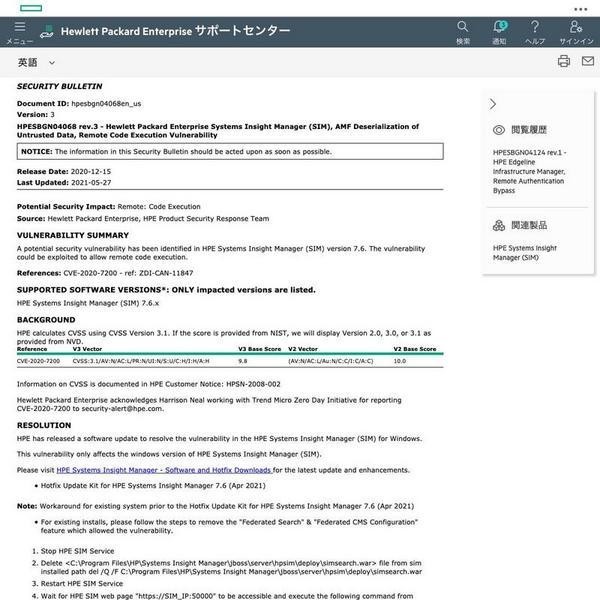Click step 3 Restart HPE SIM Service
The width and height of the screenshot is (600, 600).
tap(82, 584)
